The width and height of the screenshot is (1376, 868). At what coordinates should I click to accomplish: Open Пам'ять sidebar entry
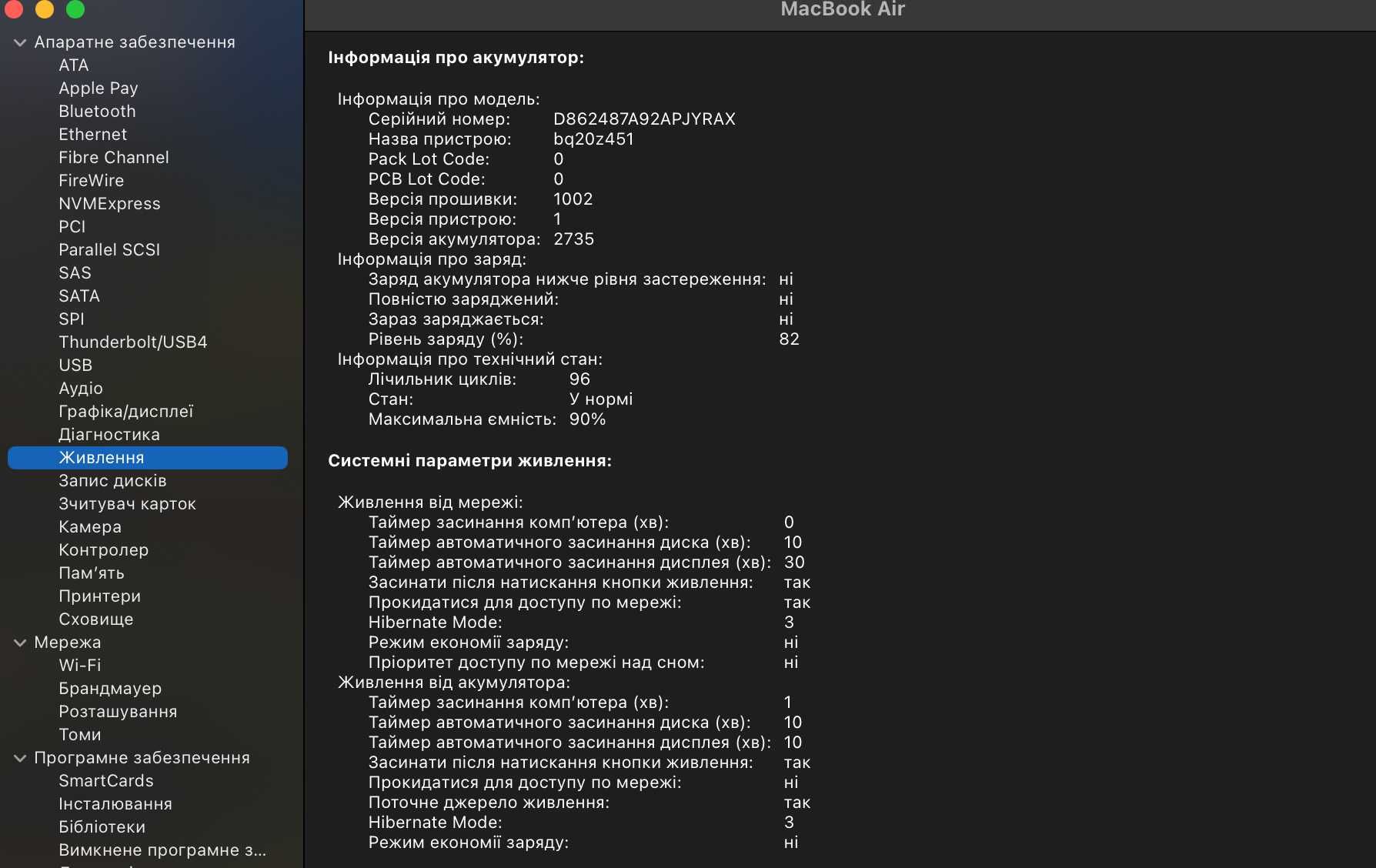(x=92, y=573)
